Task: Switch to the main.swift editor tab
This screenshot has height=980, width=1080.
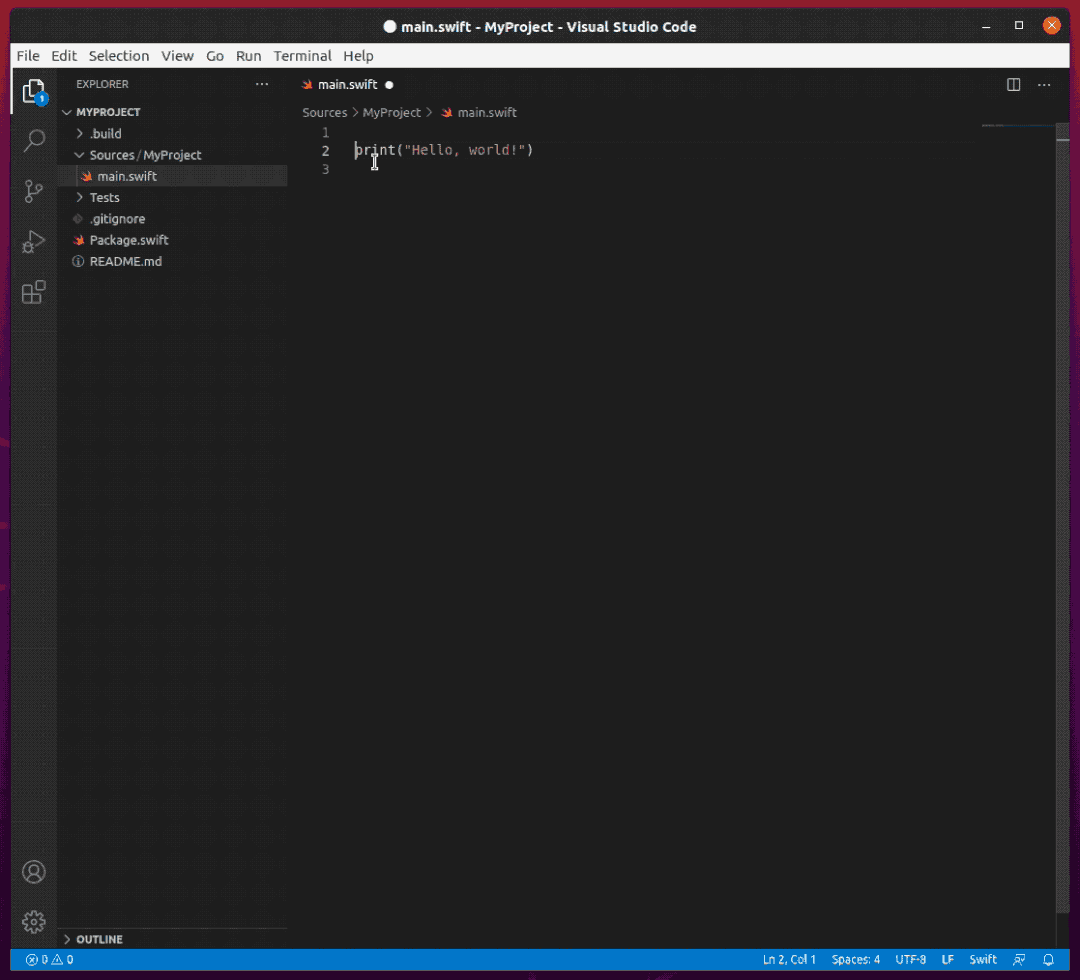Action: [347, 85]
